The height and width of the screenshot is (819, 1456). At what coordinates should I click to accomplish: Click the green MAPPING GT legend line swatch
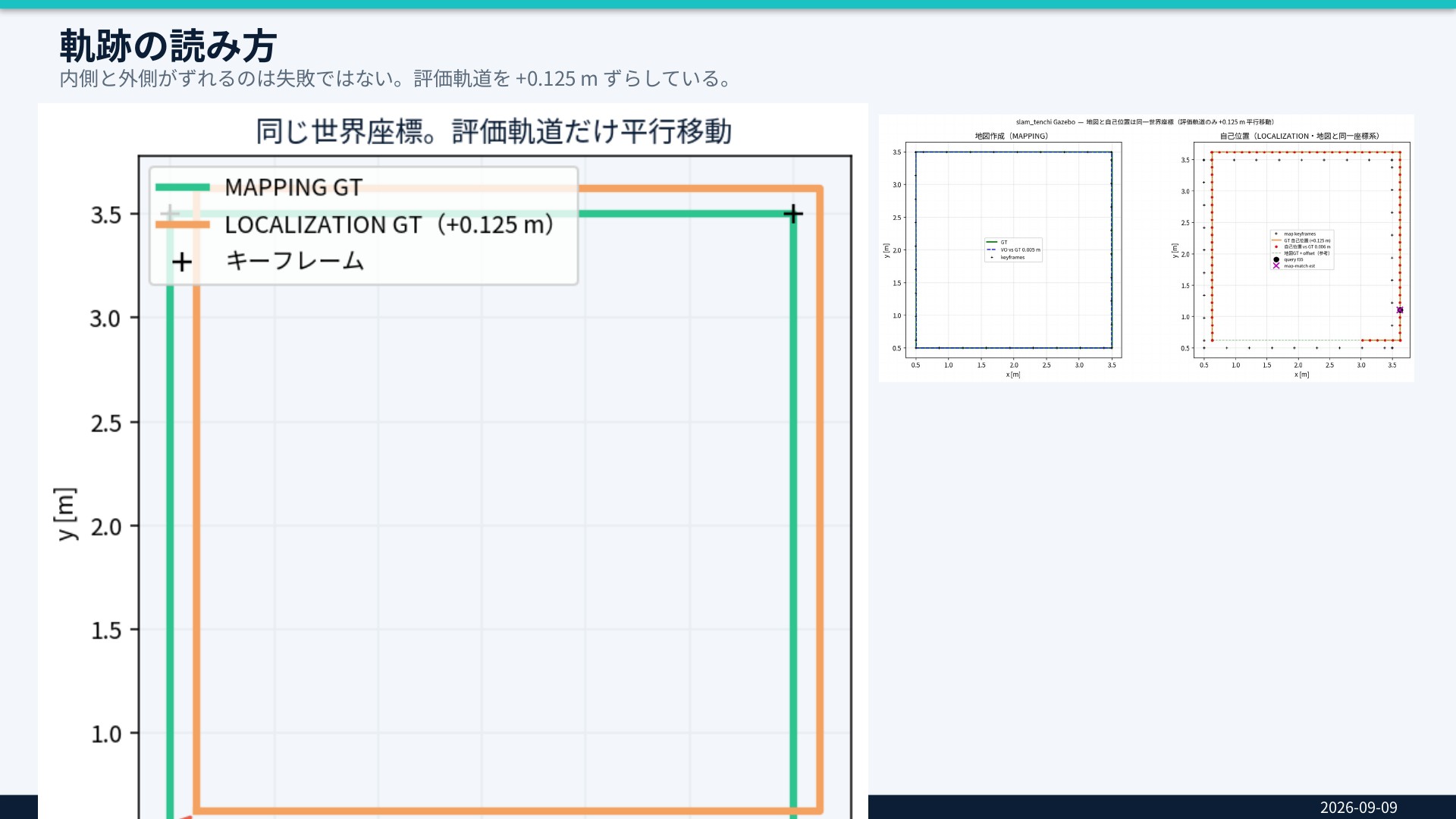click(183, 187)
